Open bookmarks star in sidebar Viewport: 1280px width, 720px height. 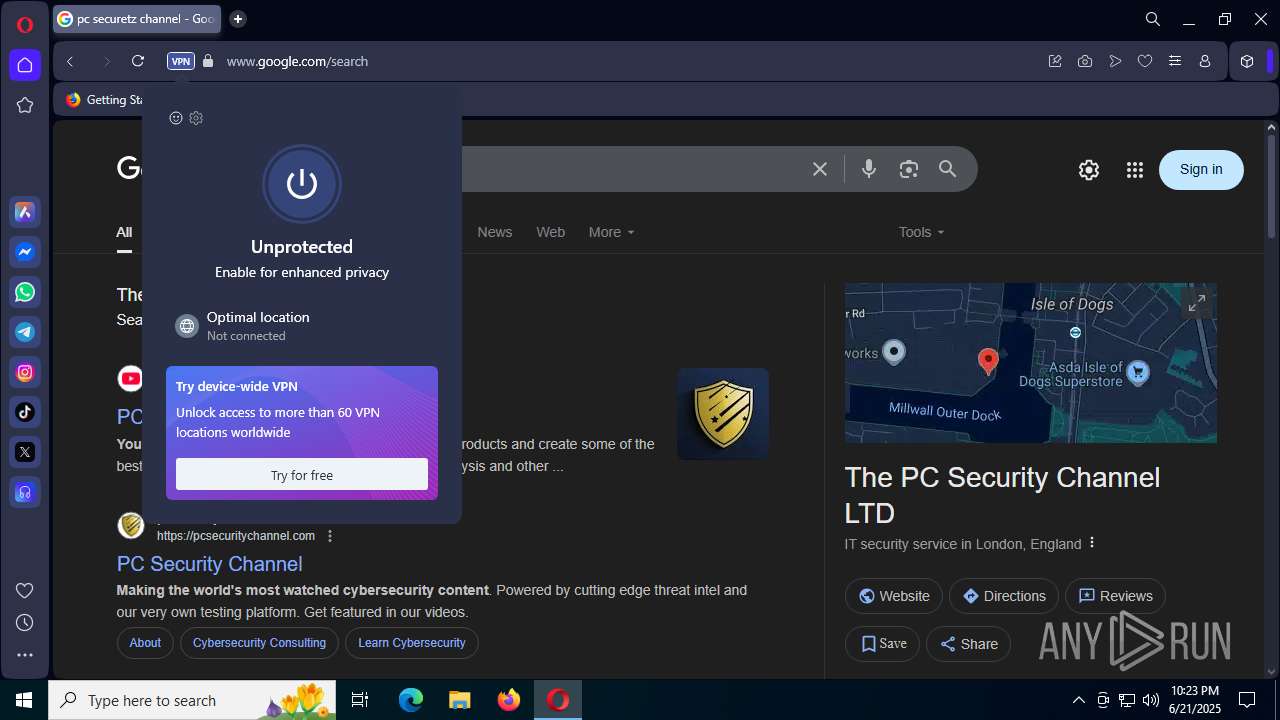point(25,105)
